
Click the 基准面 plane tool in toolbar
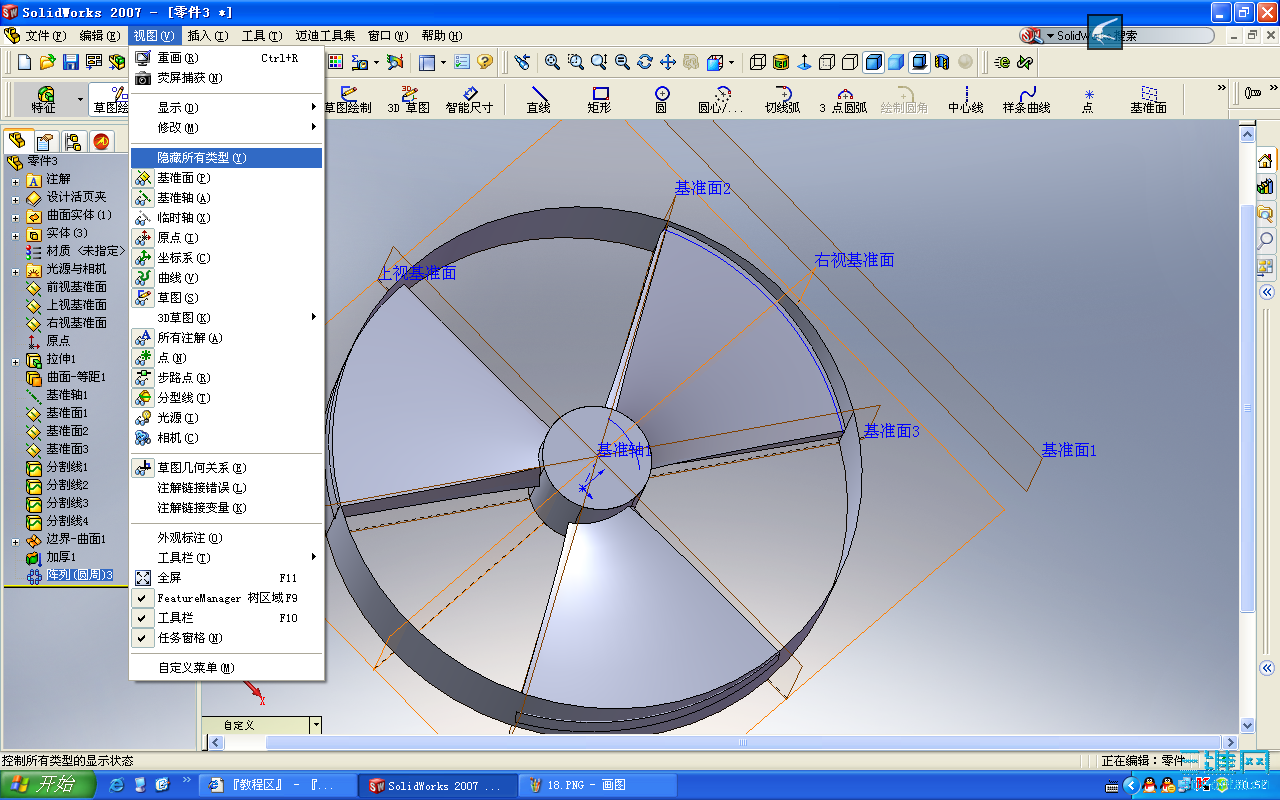[x=1149, y=99]
